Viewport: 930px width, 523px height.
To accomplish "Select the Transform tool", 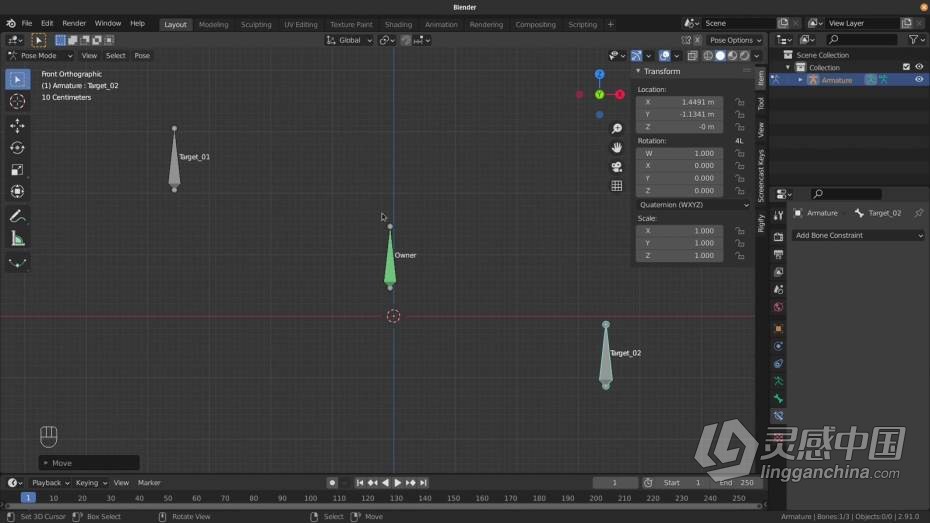I will point(17,192).
